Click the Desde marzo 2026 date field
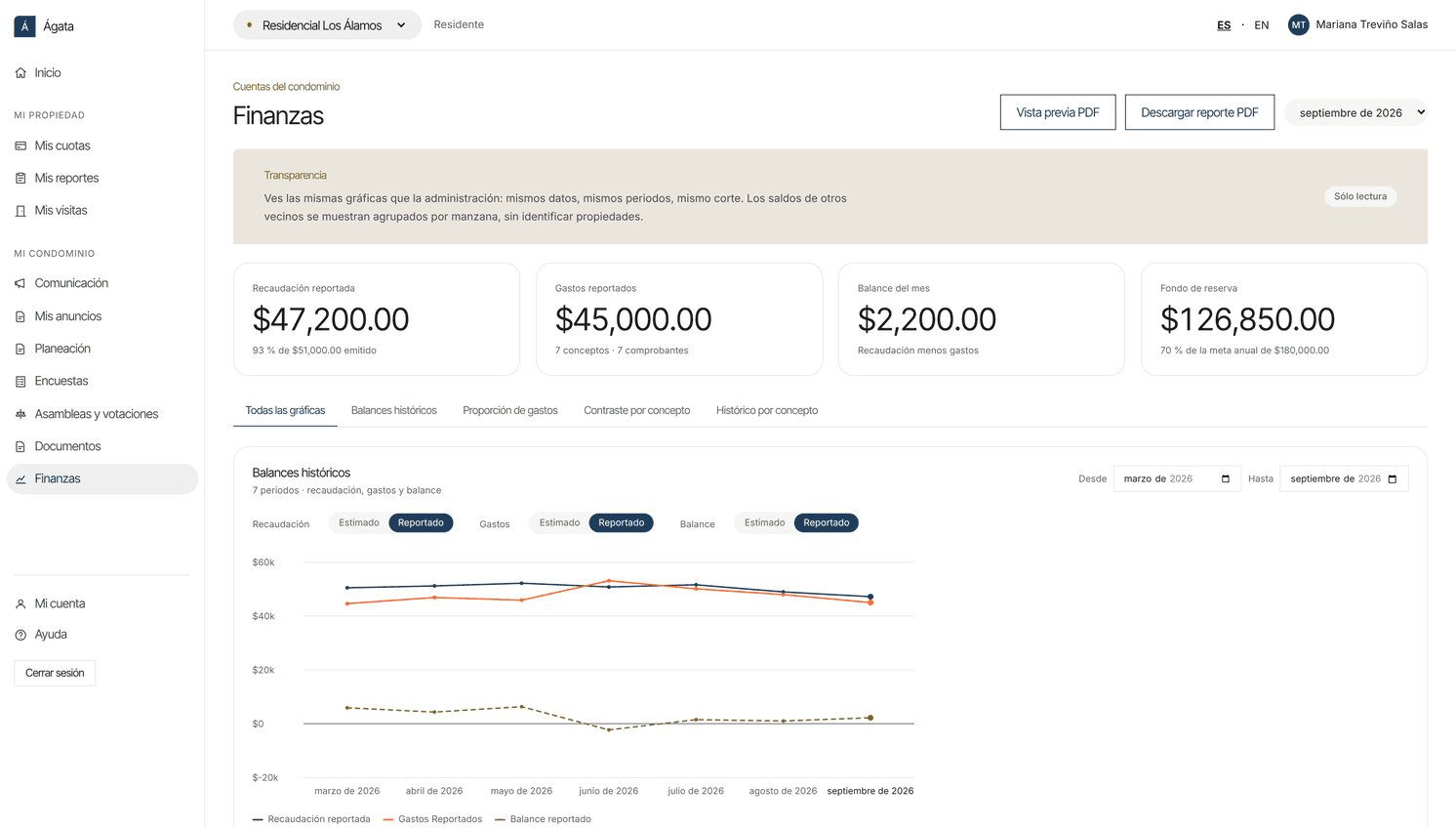The height and width of the screenshot is (828, 1456). (x=1177, y=478)
